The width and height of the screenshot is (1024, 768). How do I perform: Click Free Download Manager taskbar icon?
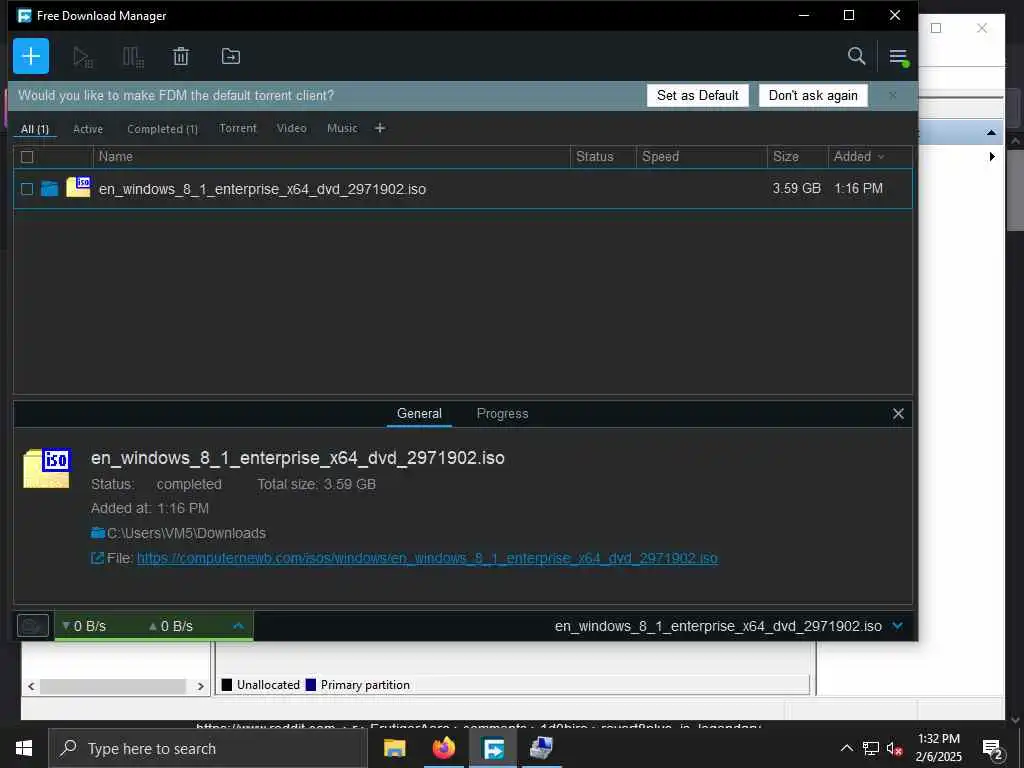(x=493, y=748)
